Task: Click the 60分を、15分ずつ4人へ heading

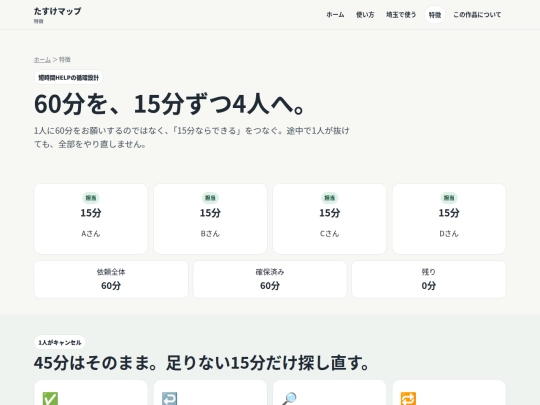Action: tap(169, 104)
